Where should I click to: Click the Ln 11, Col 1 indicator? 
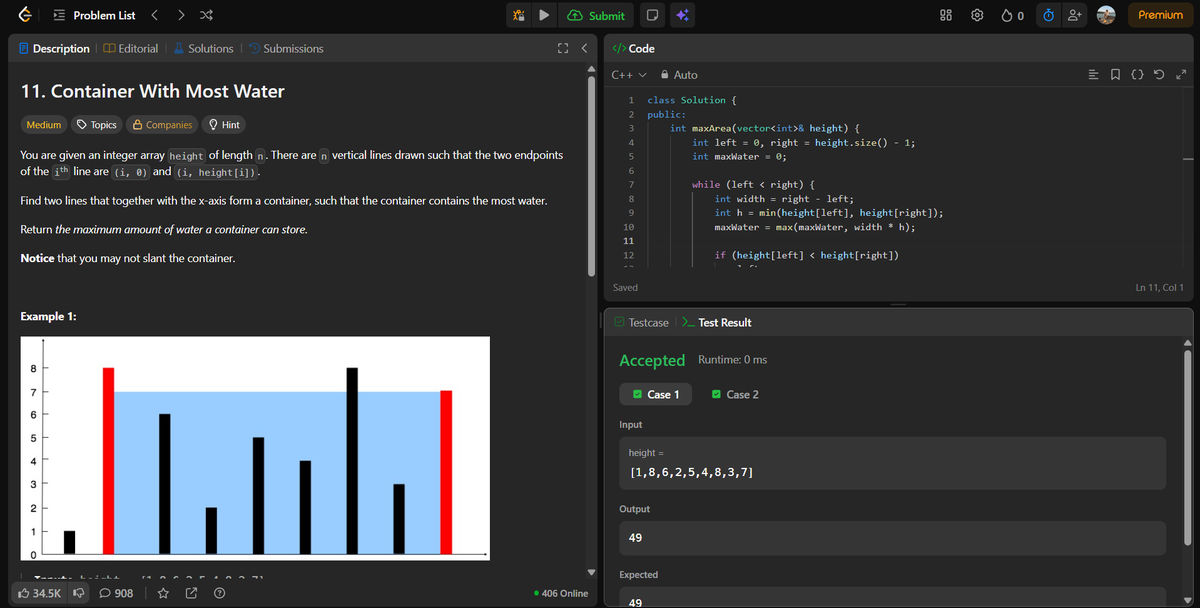click(x=1160, y=287)
